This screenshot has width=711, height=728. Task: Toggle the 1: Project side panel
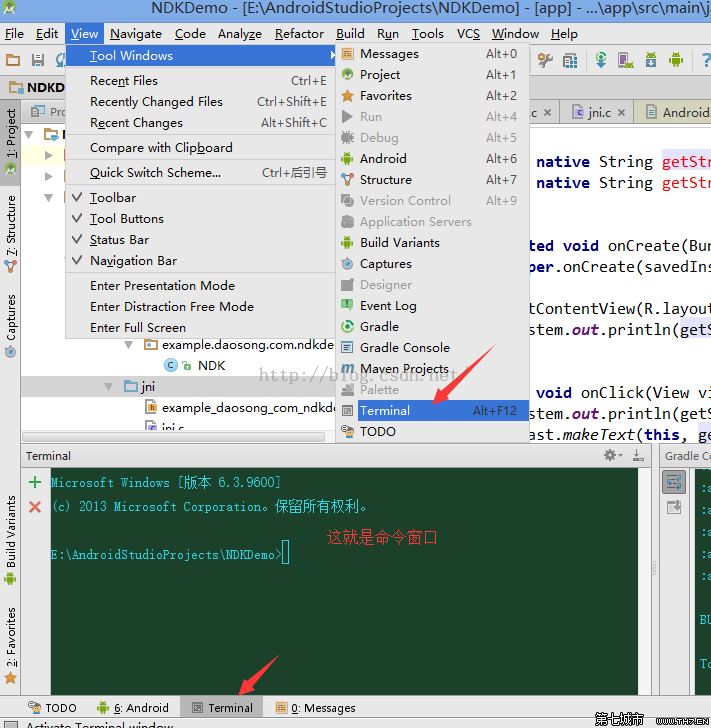click(10, 142)
